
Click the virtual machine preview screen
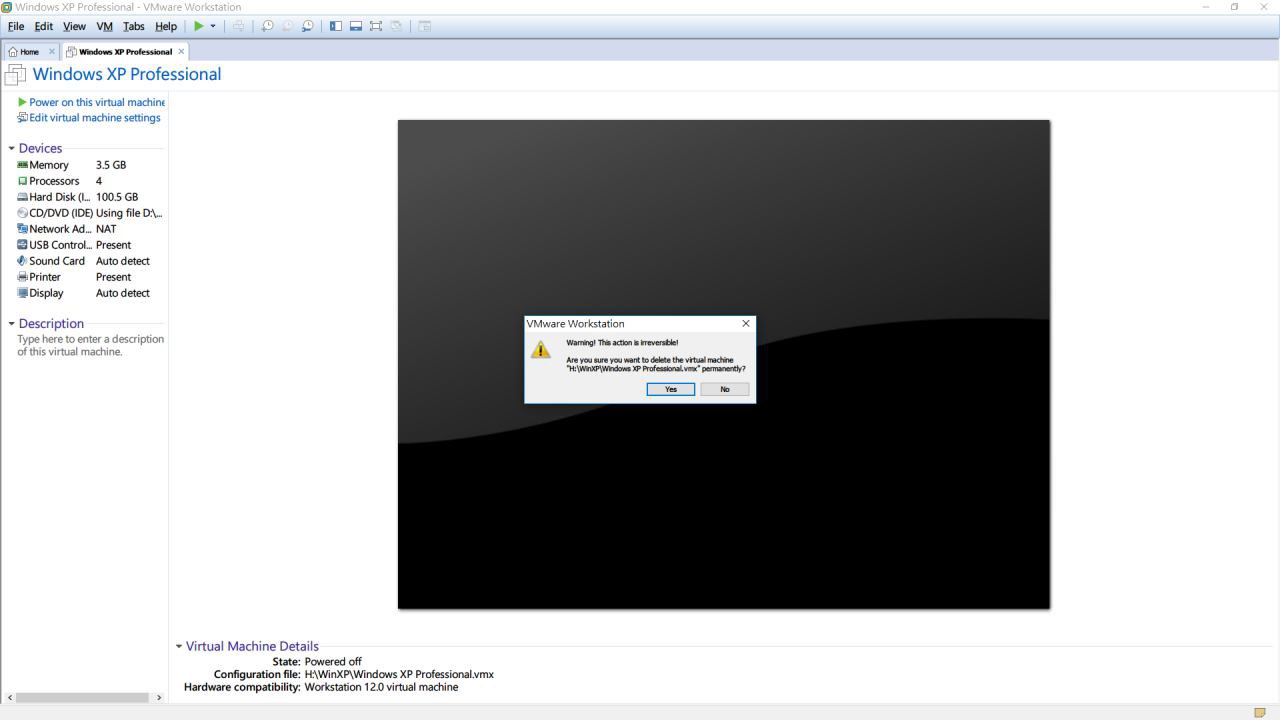click(x=724, y=364)
